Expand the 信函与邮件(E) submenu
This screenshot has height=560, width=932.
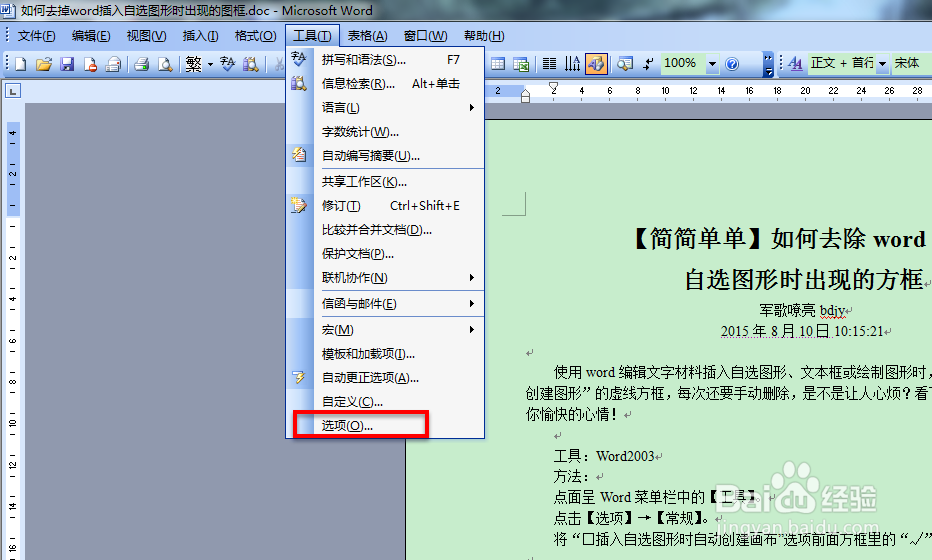coord(385,304)
